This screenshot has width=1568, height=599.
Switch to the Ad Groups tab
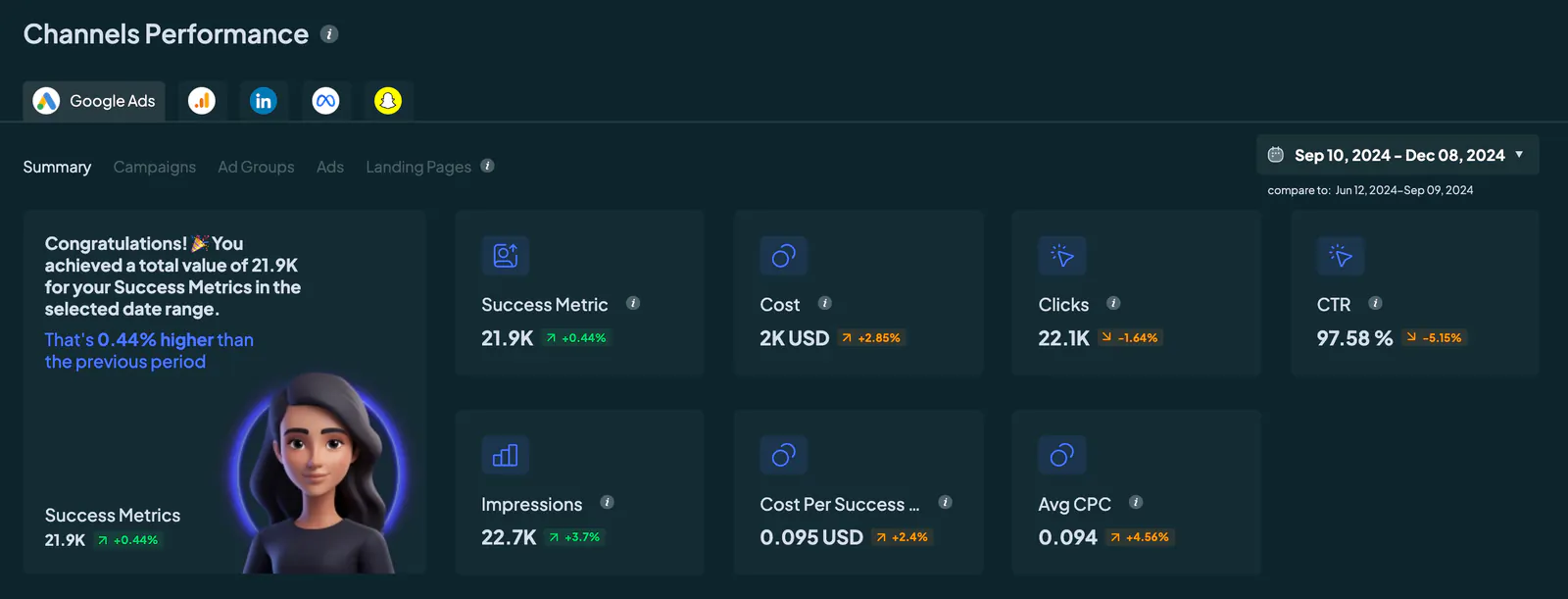click(257, 167)
